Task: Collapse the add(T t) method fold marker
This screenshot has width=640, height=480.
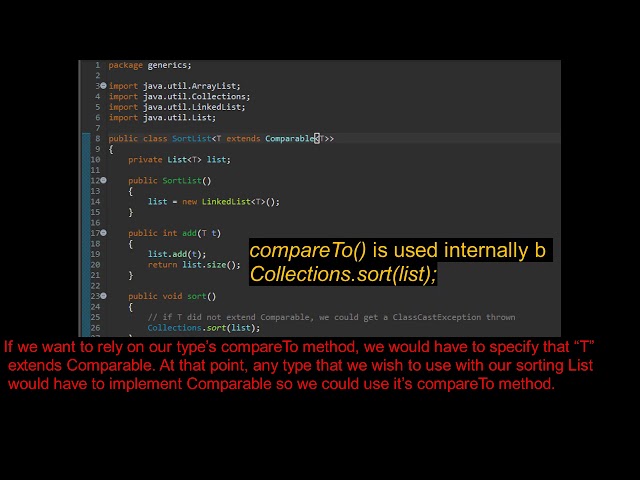Action: click(104, 233)
